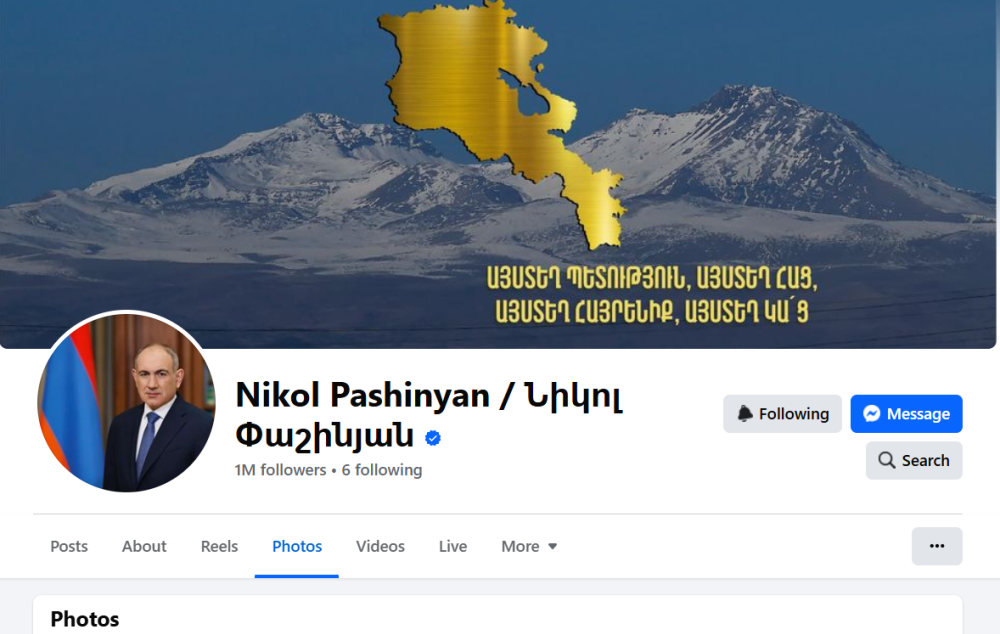Click the Messenger icon on Message button
The image size is (1000, 634).
[871, 414]
